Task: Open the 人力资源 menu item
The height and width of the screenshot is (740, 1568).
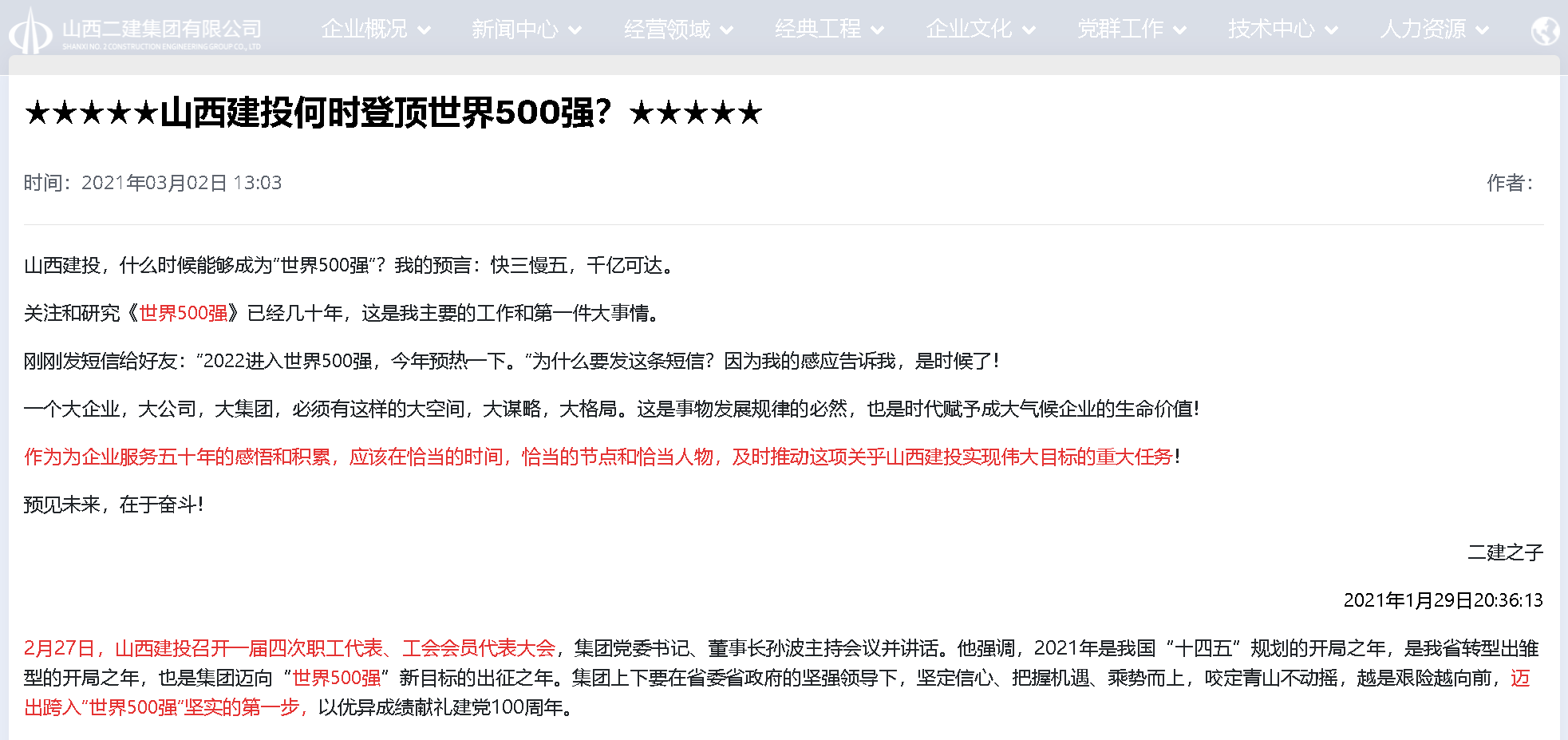Action: tap(1422, 30)
